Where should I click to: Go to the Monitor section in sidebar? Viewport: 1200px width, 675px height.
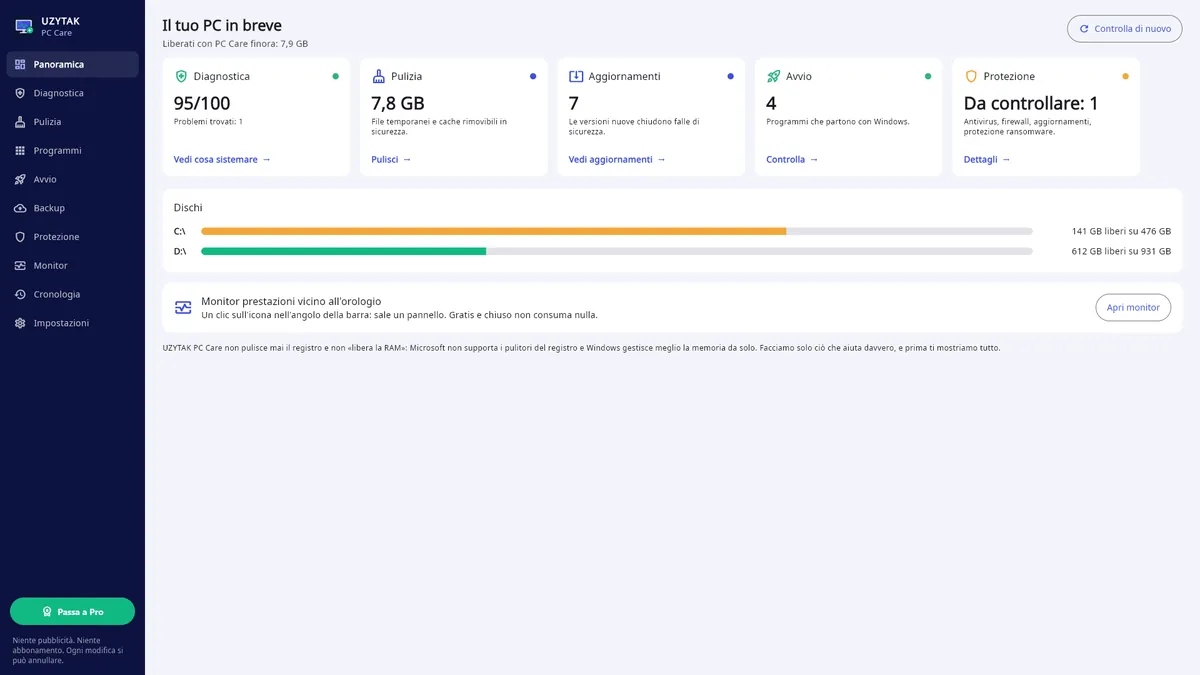coord(72,266)
